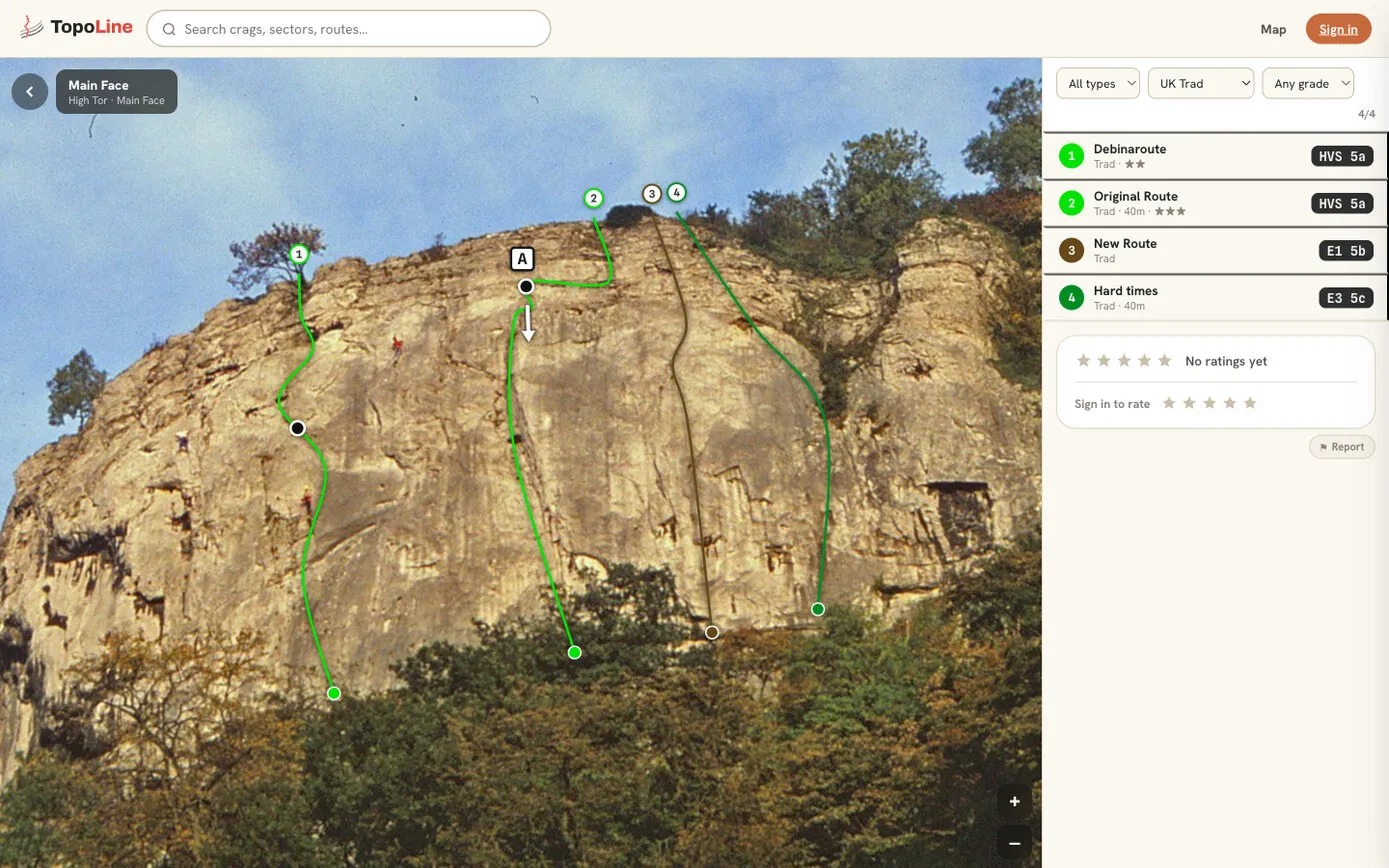Click the Sign in button
1389x868 pixels.
coord(1338,29)
